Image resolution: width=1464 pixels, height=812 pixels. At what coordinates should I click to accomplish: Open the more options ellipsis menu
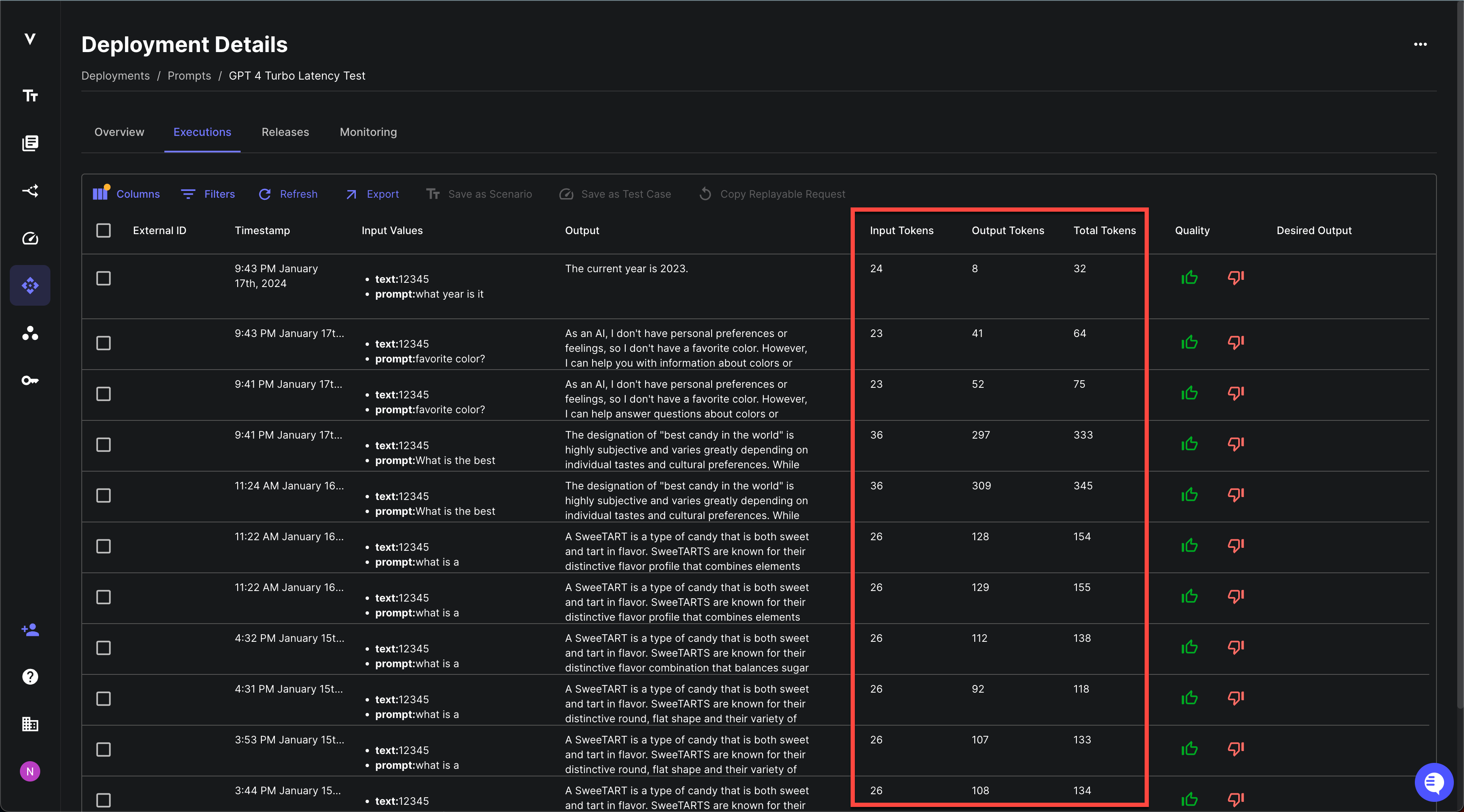[1420, 44]
